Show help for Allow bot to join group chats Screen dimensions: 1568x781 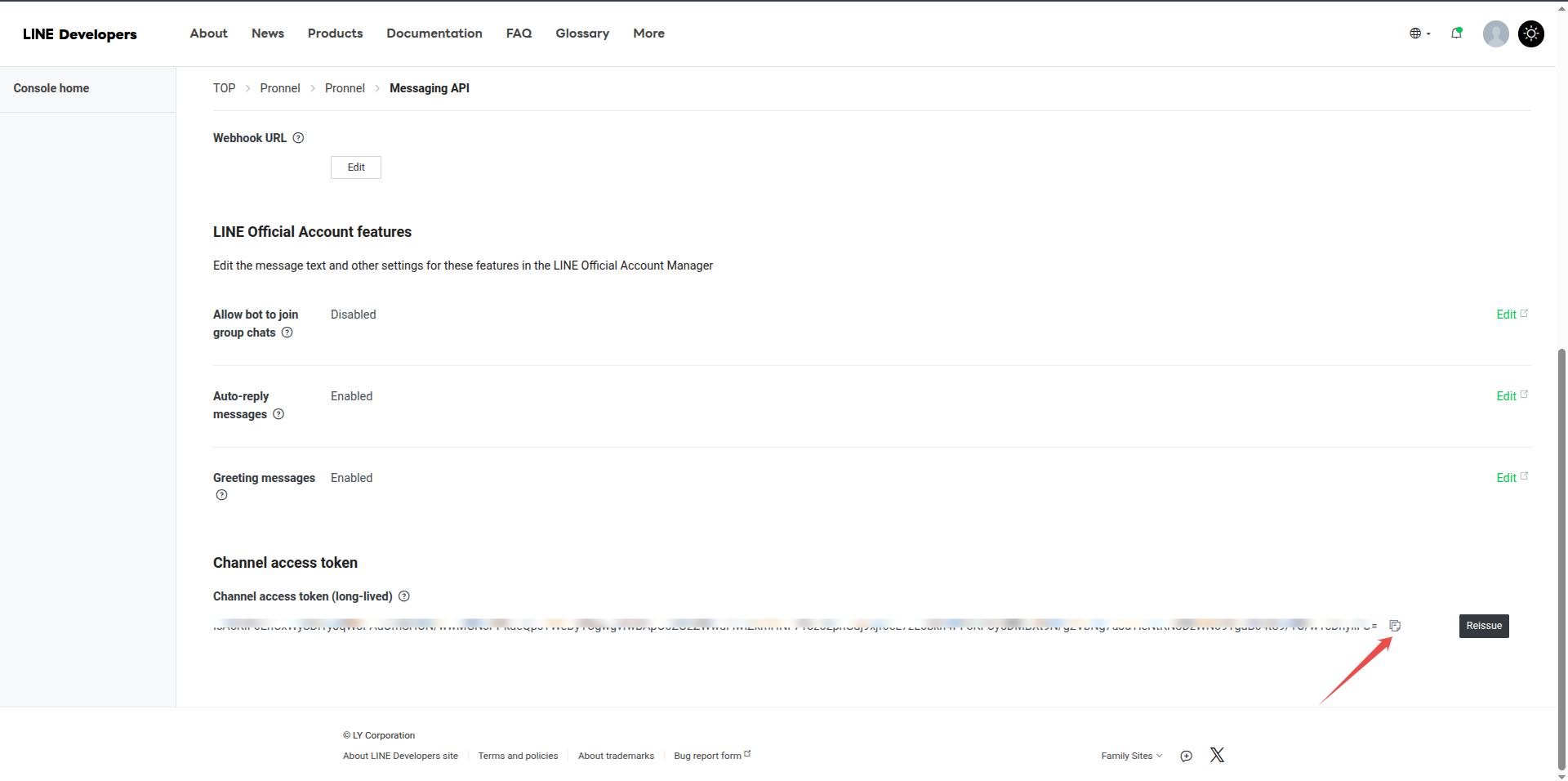point(287,332)
